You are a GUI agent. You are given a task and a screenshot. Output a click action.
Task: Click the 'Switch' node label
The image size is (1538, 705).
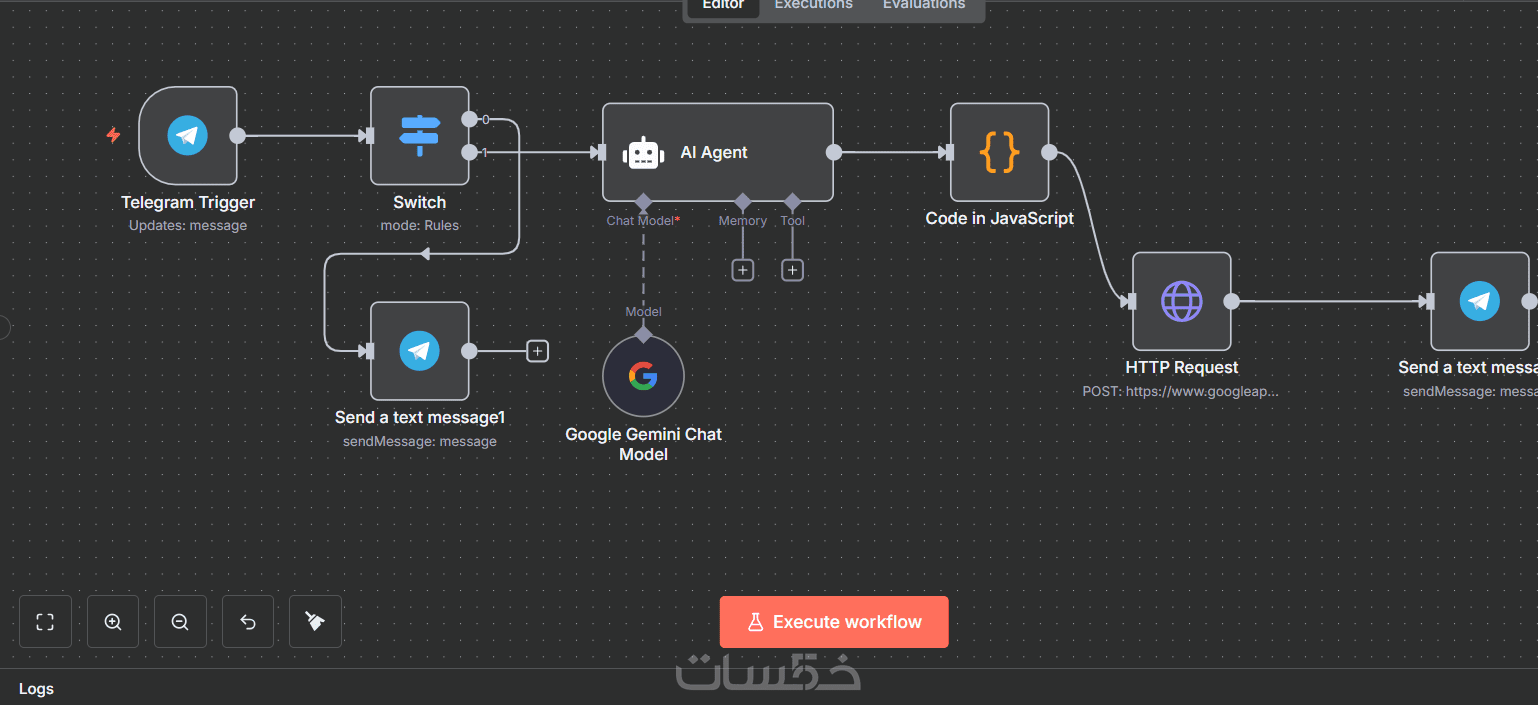(x=420, y=203)
